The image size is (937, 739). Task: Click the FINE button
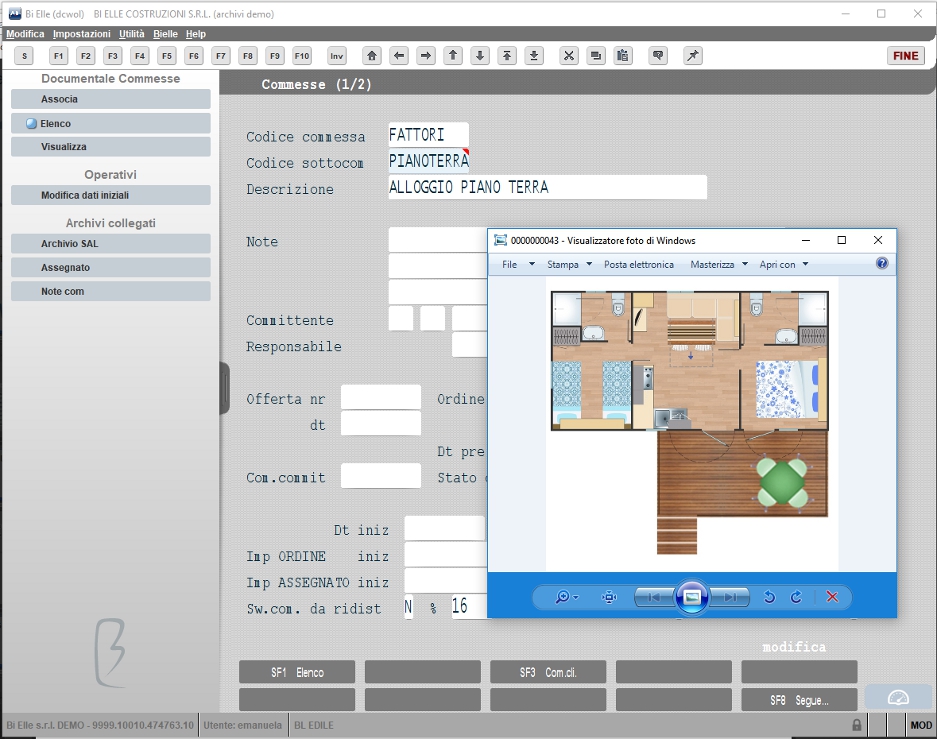coord(905,56)
